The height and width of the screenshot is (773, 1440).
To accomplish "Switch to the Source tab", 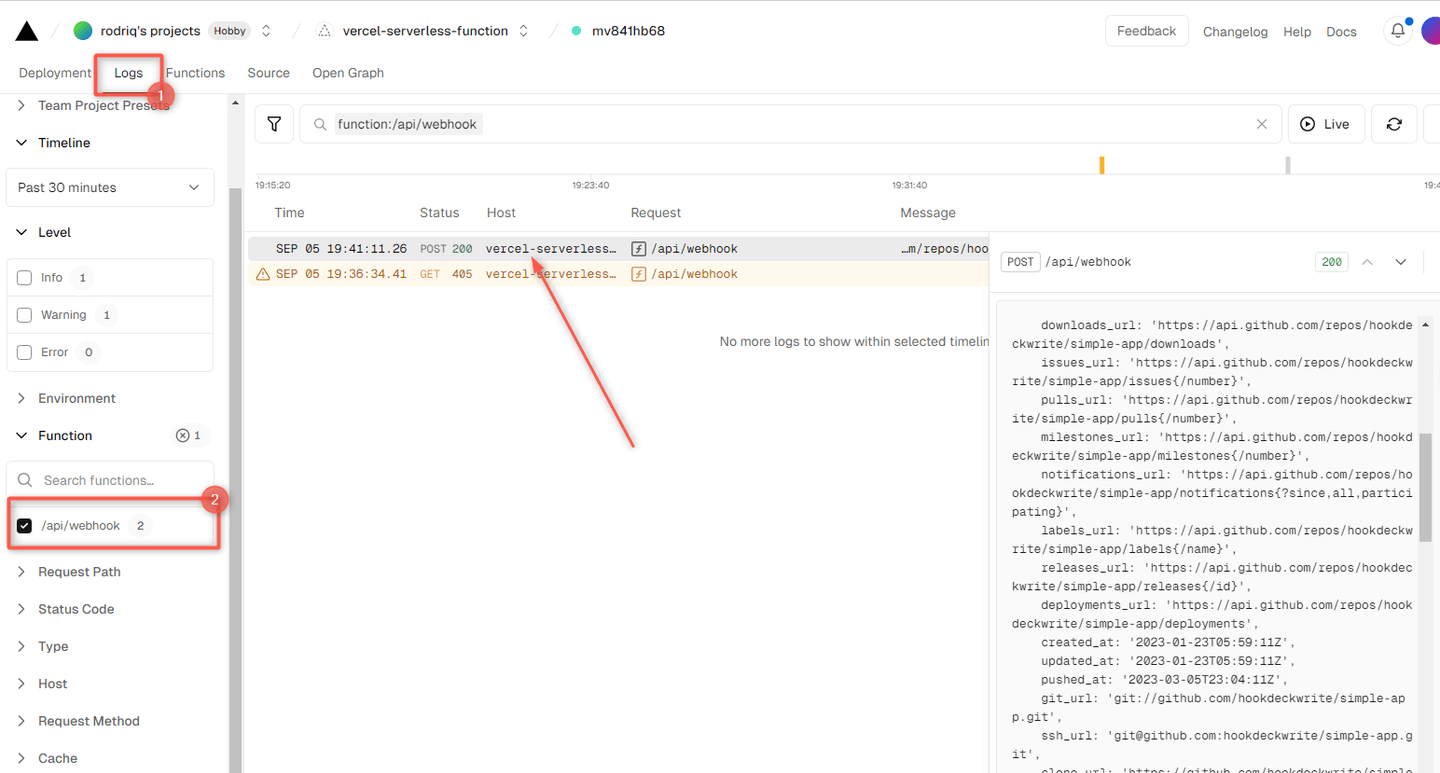I will coord(268,73).
